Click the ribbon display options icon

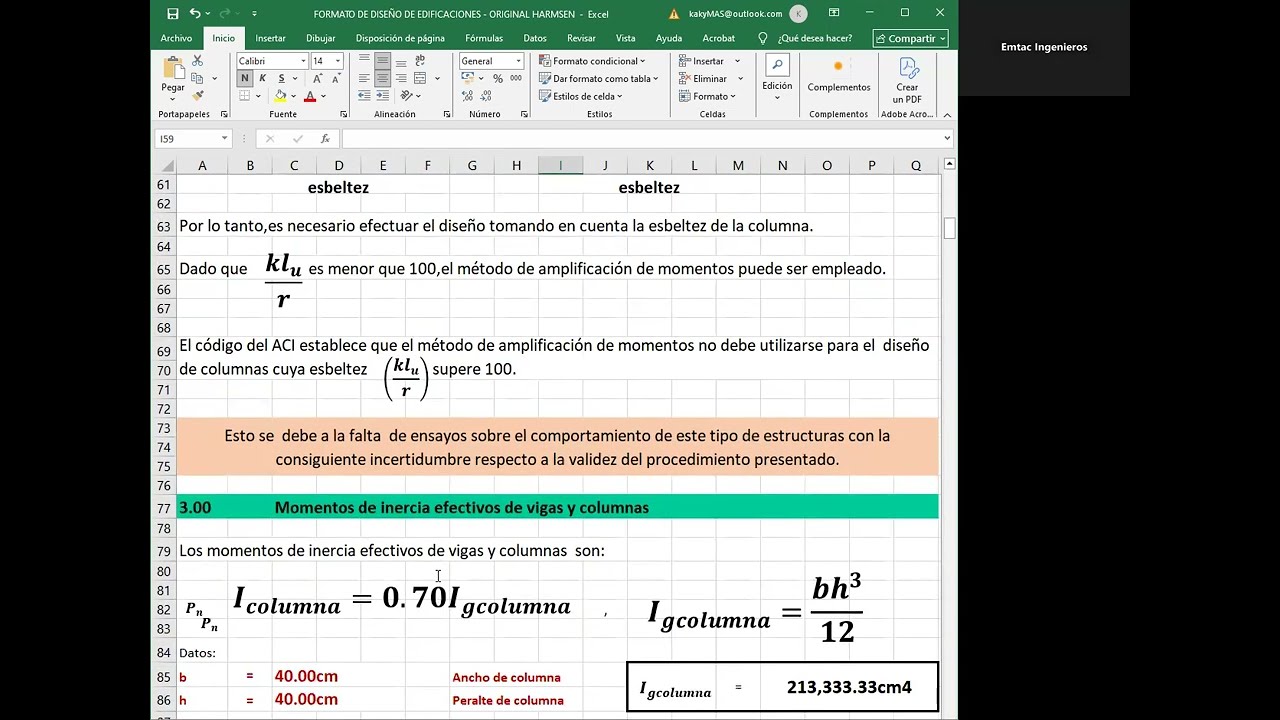coord(834,13)
